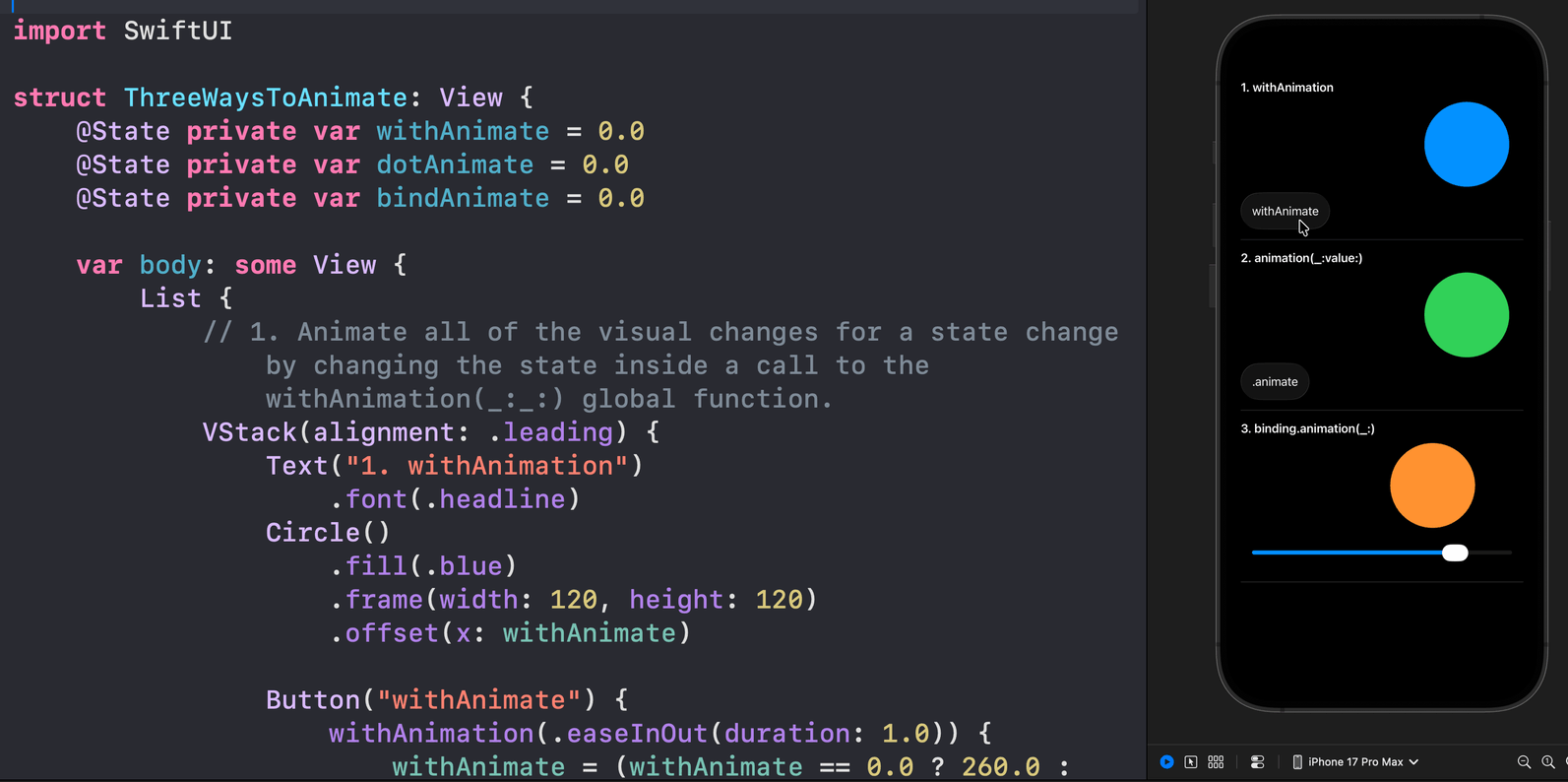This screenshot has width=1568, height=782.
Task: Click 'dotAnimate' variable declaration in the code
Action: coord(455,164)
